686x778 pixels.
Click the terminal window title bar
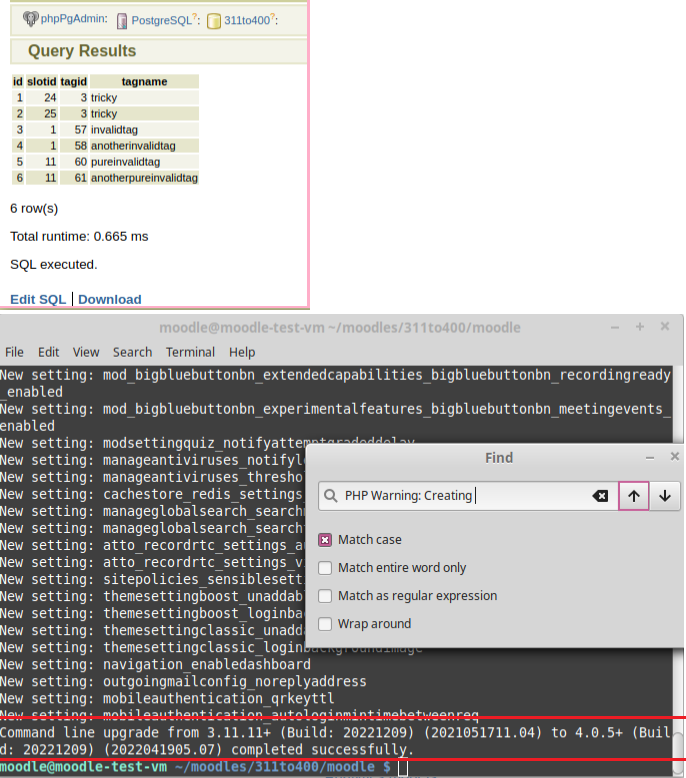tap(340, 327)
